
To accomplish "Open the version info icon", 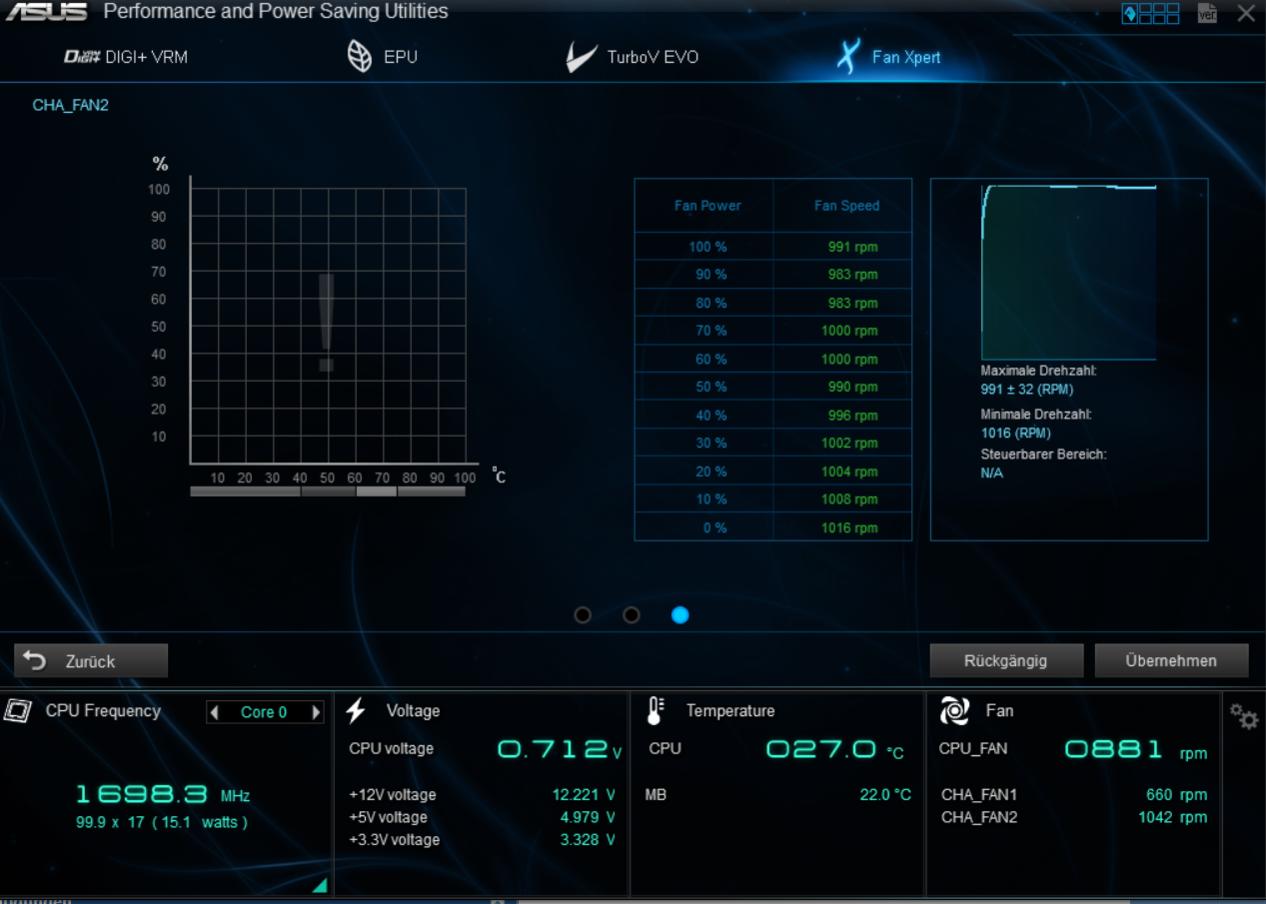I will pyautogui.click(x=1207, y=13).
